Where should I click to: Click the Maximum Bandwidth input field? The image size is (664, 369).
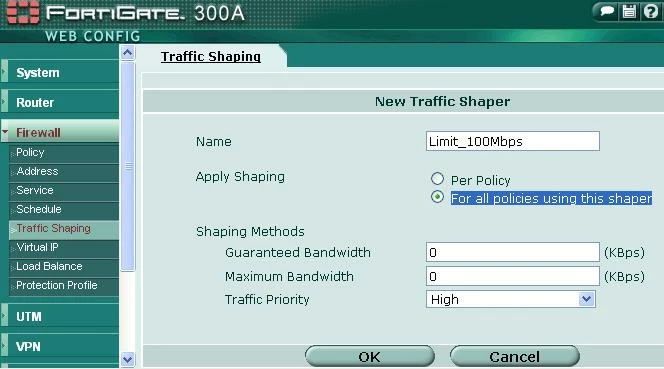click(x=513, y=277)
